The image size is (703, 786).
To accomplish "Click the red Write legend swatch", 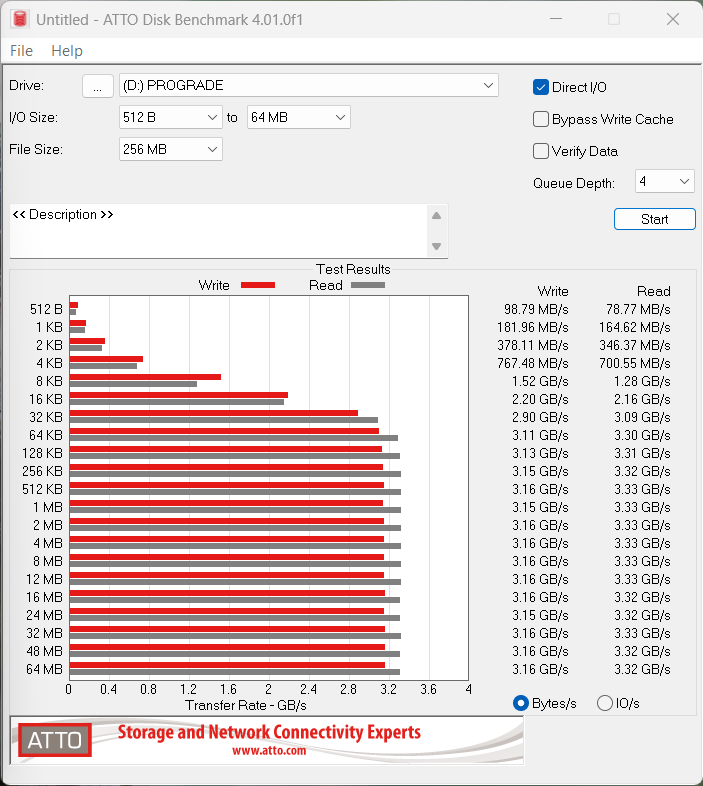I will click(257, 285).
